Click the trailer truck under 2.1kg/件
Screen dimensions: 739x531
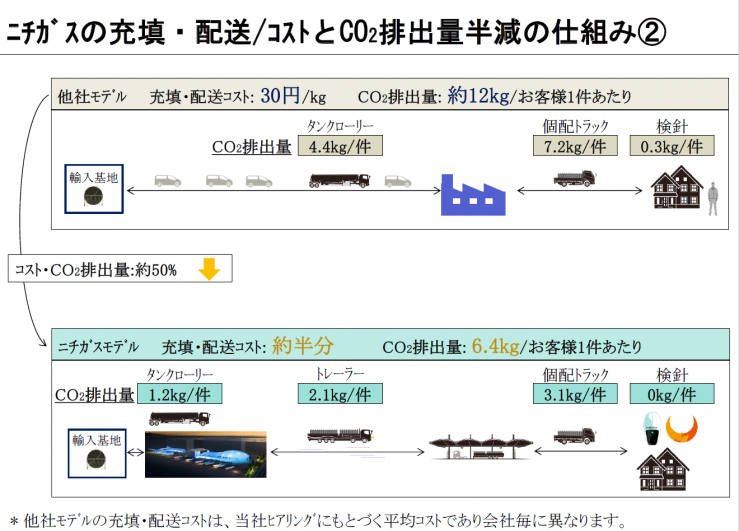click(340, 436)
